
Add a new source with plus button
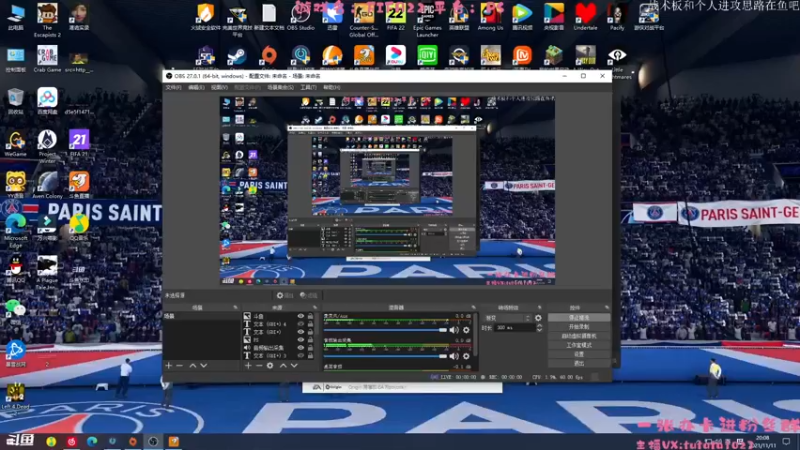click(x=248, y=365)
